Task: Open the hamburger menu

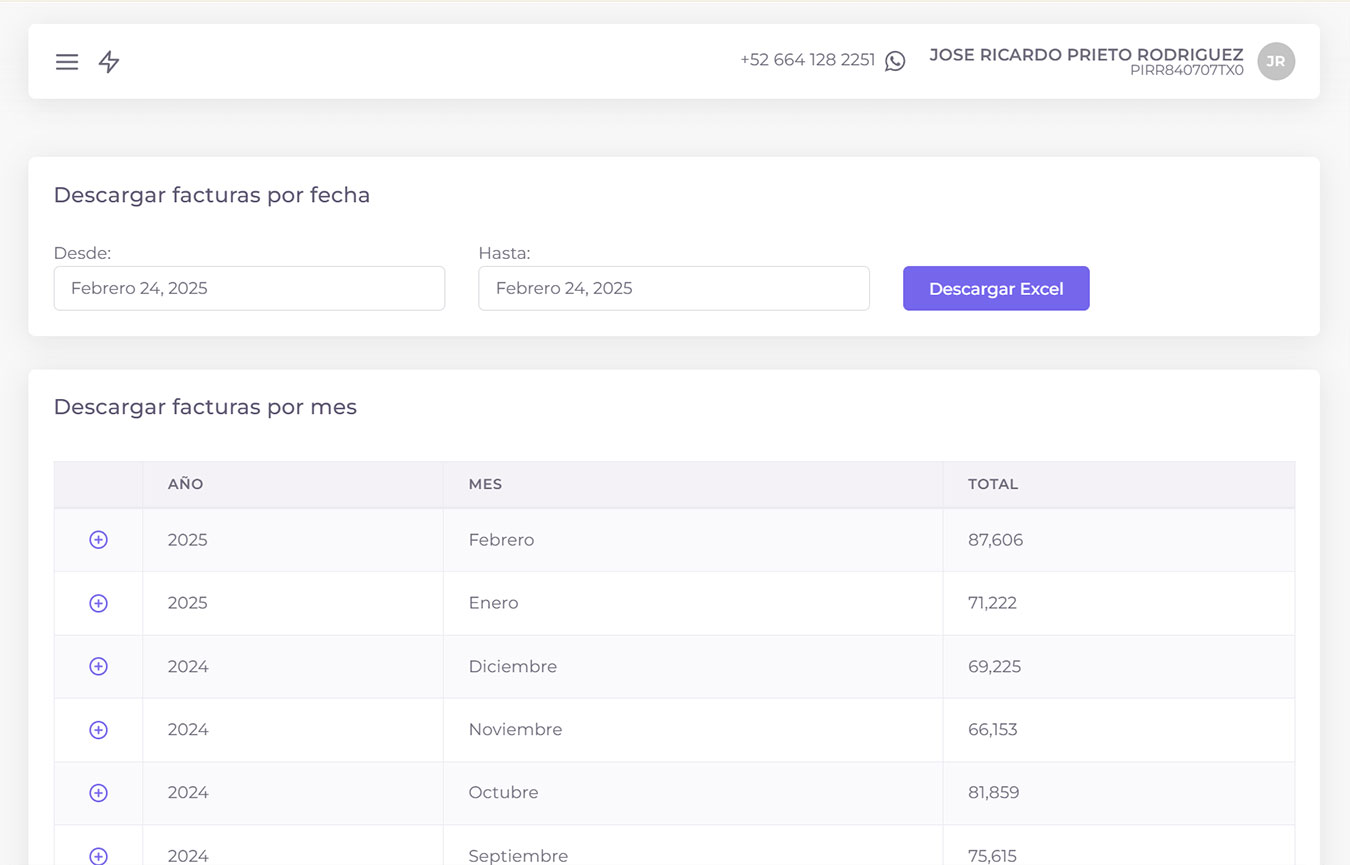Action: click(x=67, y=62)
